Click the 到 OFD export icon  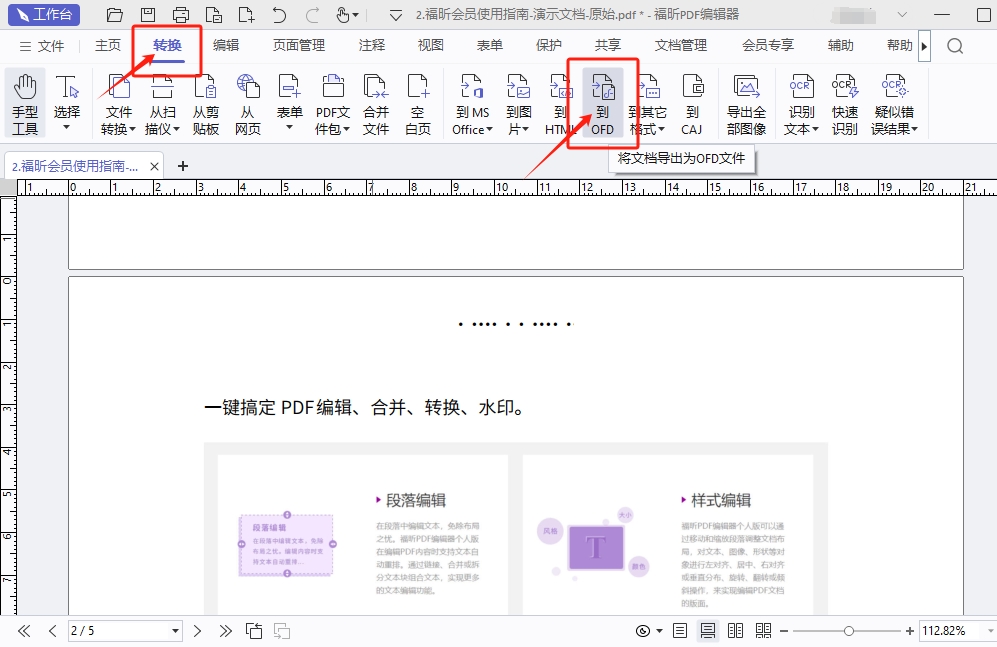point(602,103)
